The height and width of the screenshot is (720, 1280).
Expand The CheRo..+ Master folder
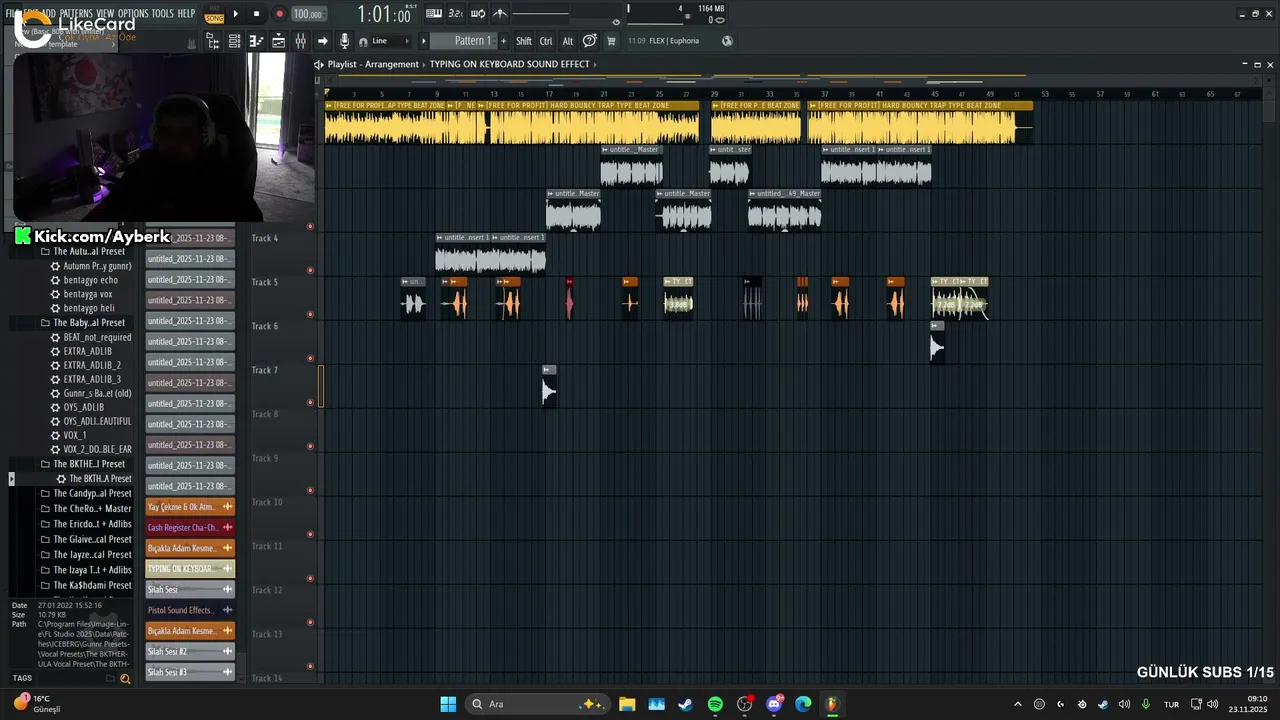[85, 509]
